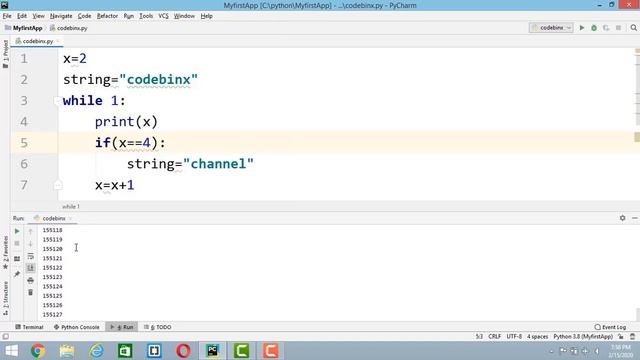Open the Store taskbar icon
Image resolution: width=640 pixels, height=360 pixels.
(x=125, y=351)
